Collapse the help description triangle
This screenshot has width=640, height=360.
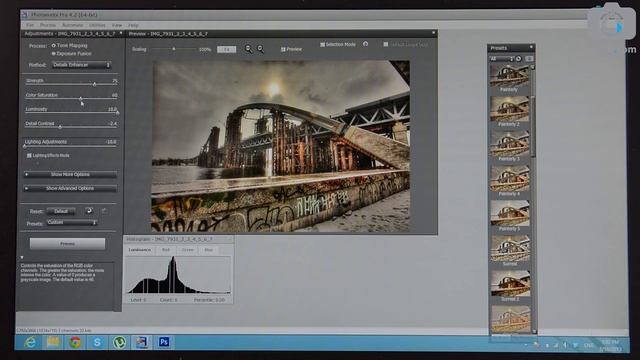22,258
